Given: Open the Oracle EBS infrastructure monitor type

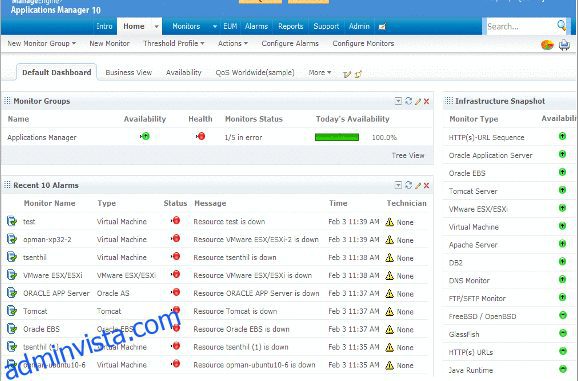Looking at the screenshot, I should (467, 173).
